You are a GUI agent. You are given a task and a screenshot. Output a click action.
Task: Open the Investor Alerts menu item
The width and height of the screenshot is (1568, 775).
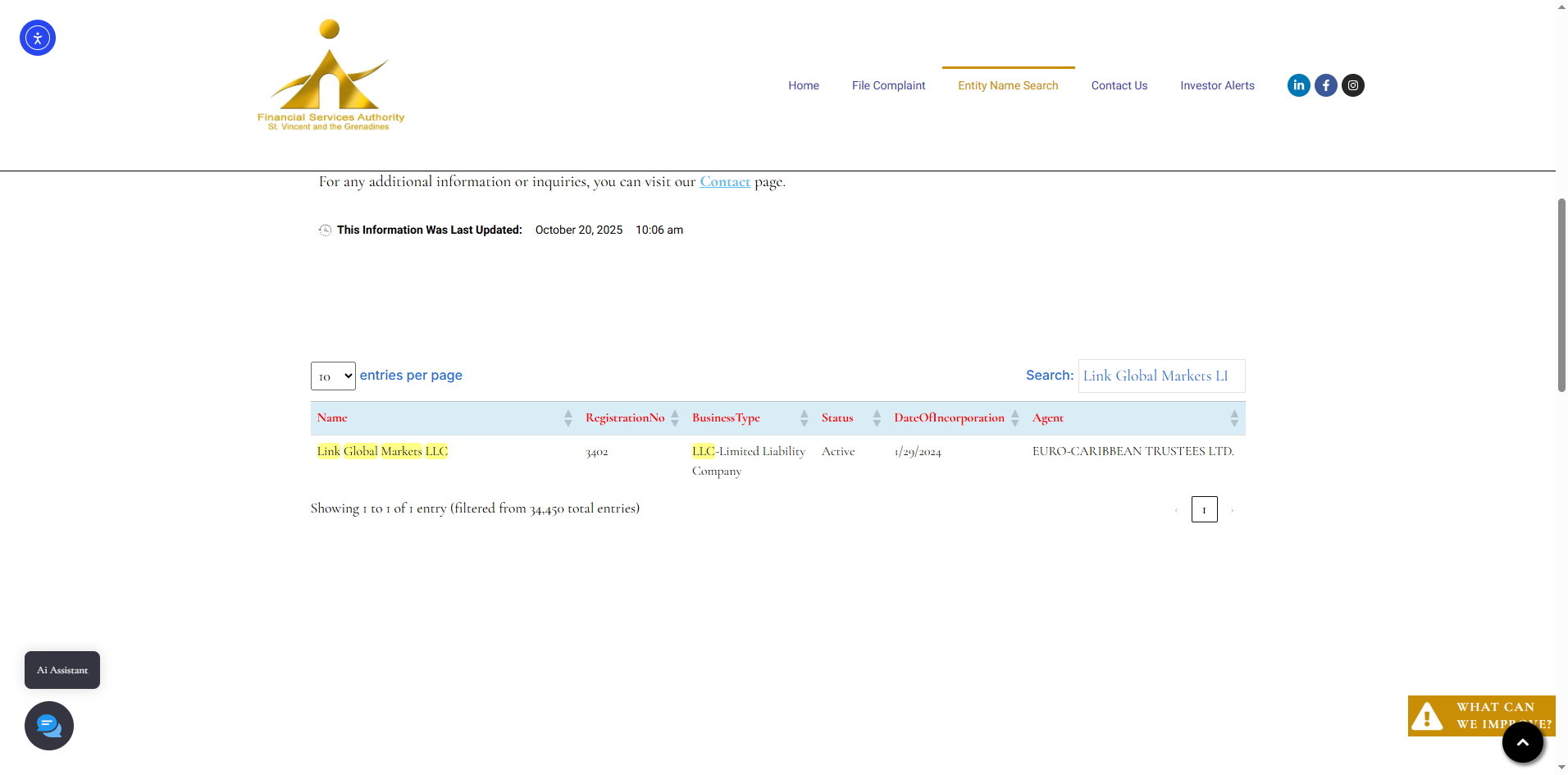pos(1217,85)
